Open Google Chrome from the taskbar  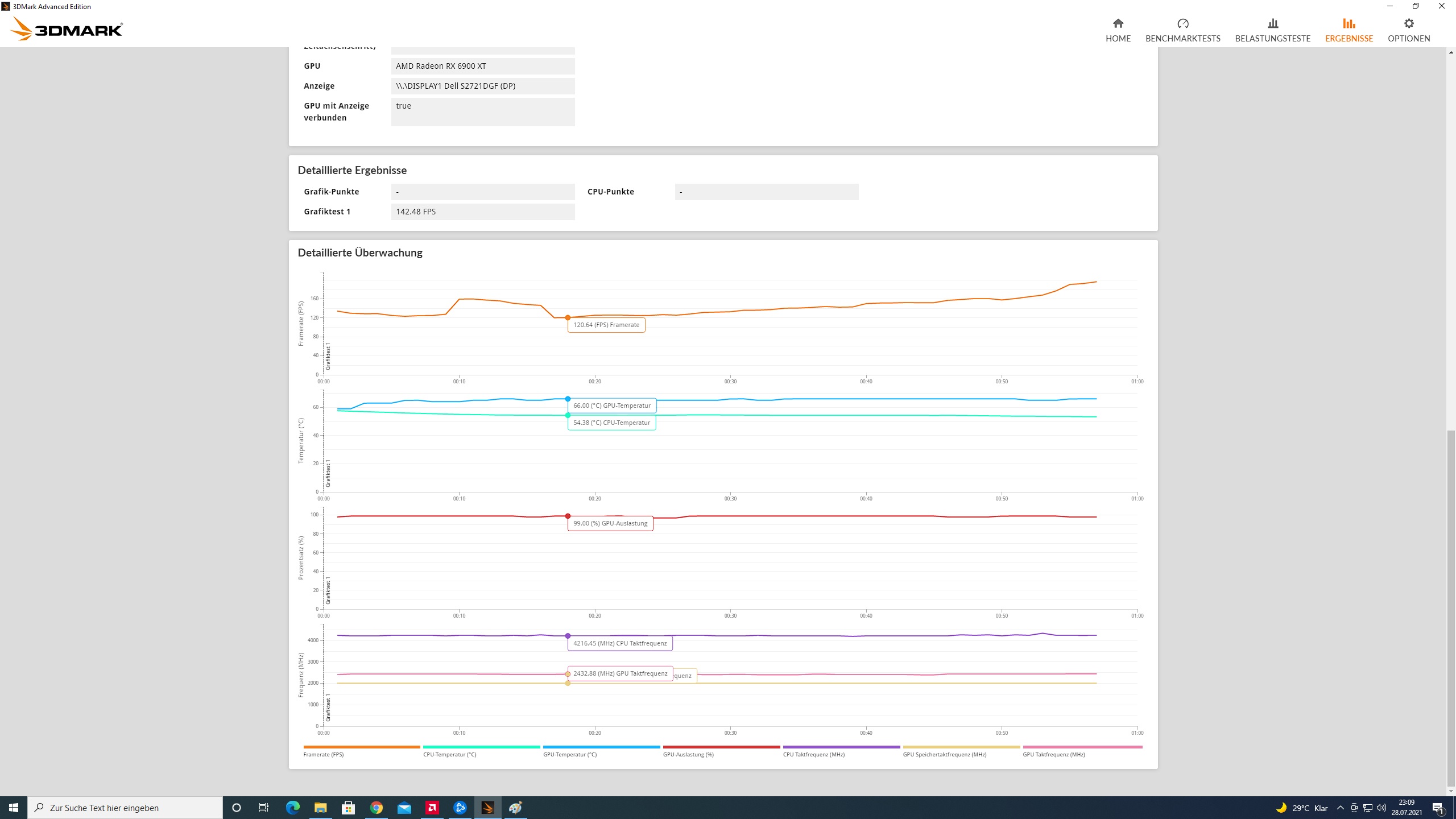pyautogui.click(x=377, y=808)
